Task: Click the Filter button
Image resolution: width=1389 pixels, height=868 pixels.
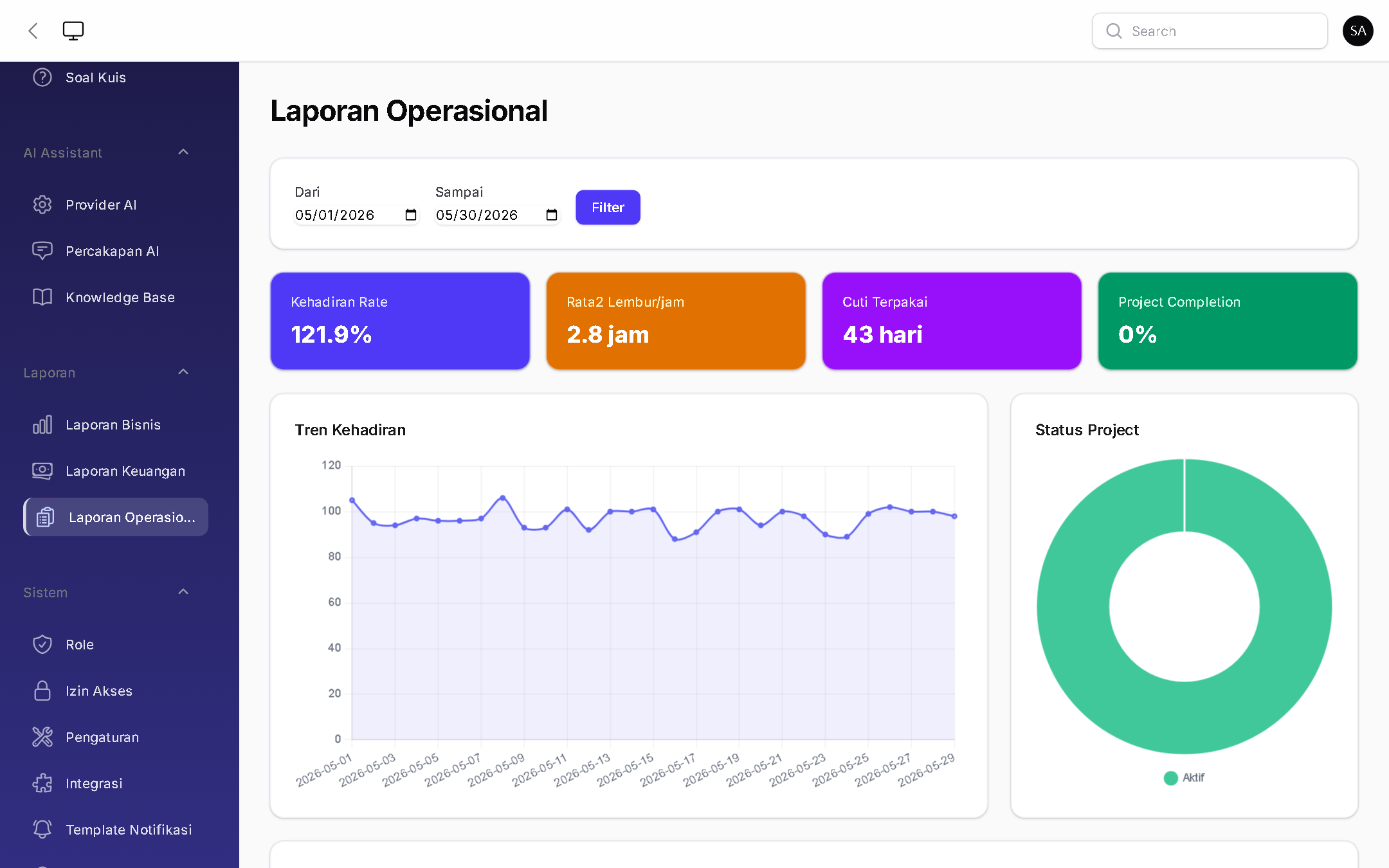Action: (x=608, y=207)
